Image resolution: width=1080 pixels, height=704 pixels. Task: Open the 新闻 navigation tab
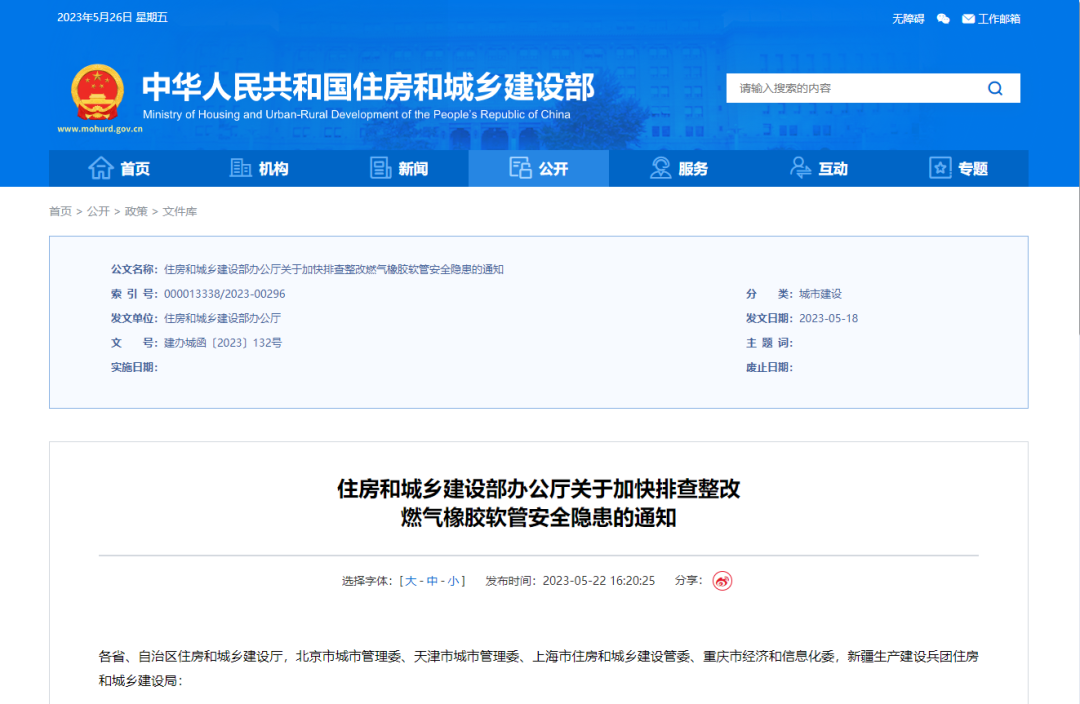point(399,168)
